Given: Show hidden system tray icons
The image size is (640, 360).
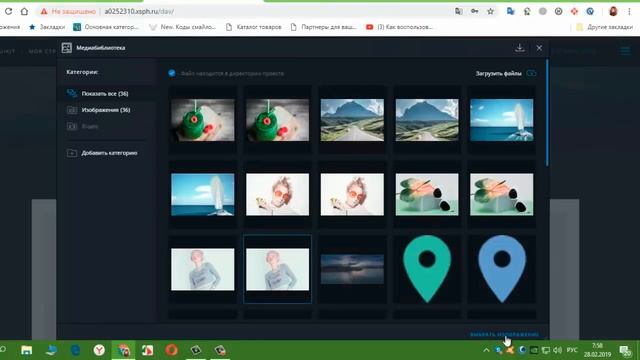Looking at the screenshot, I should pos(486,350).
